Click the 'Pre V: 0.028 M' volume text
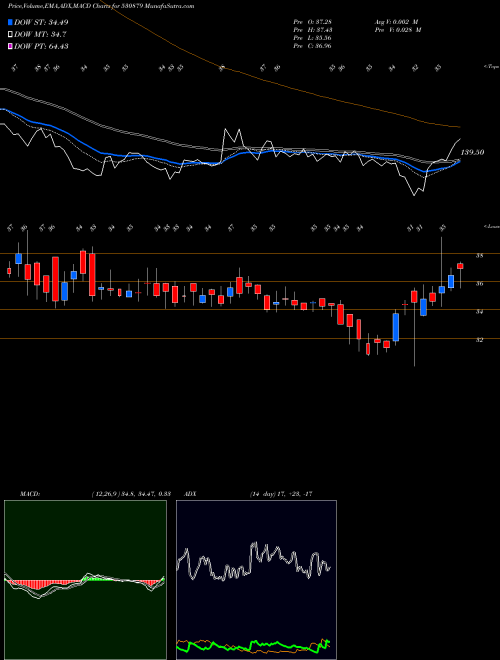The width and height of the screenshot is (500, 660). coord(398,30)
